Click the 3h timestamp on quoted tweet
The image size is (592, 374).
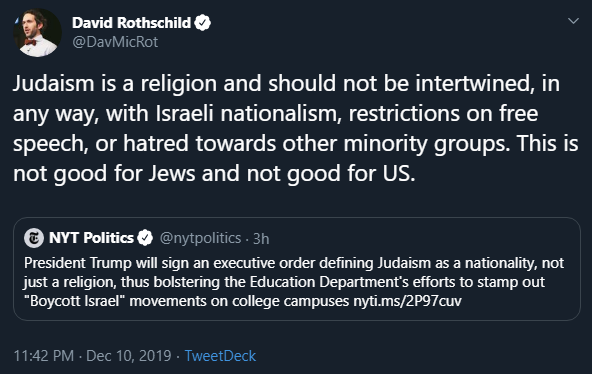(261, 239)
